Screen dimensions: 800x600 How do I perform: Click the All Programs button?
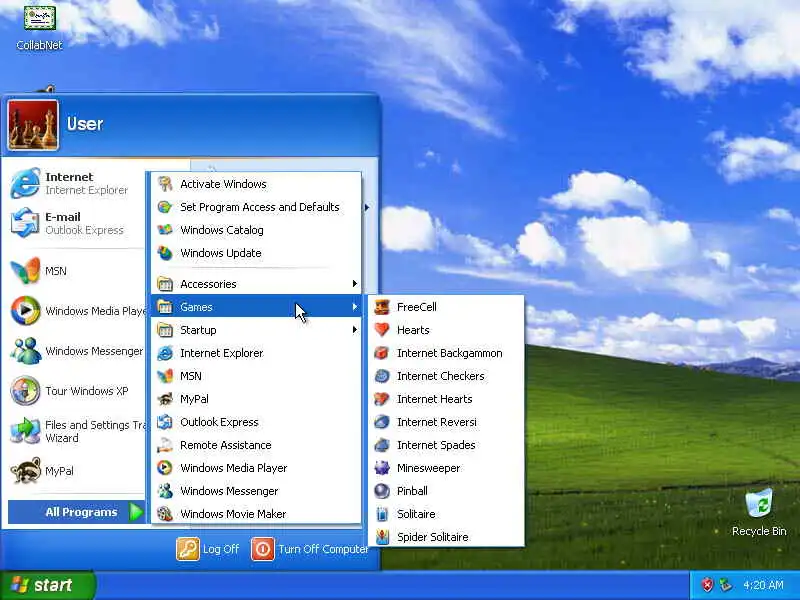pos(77,512)
